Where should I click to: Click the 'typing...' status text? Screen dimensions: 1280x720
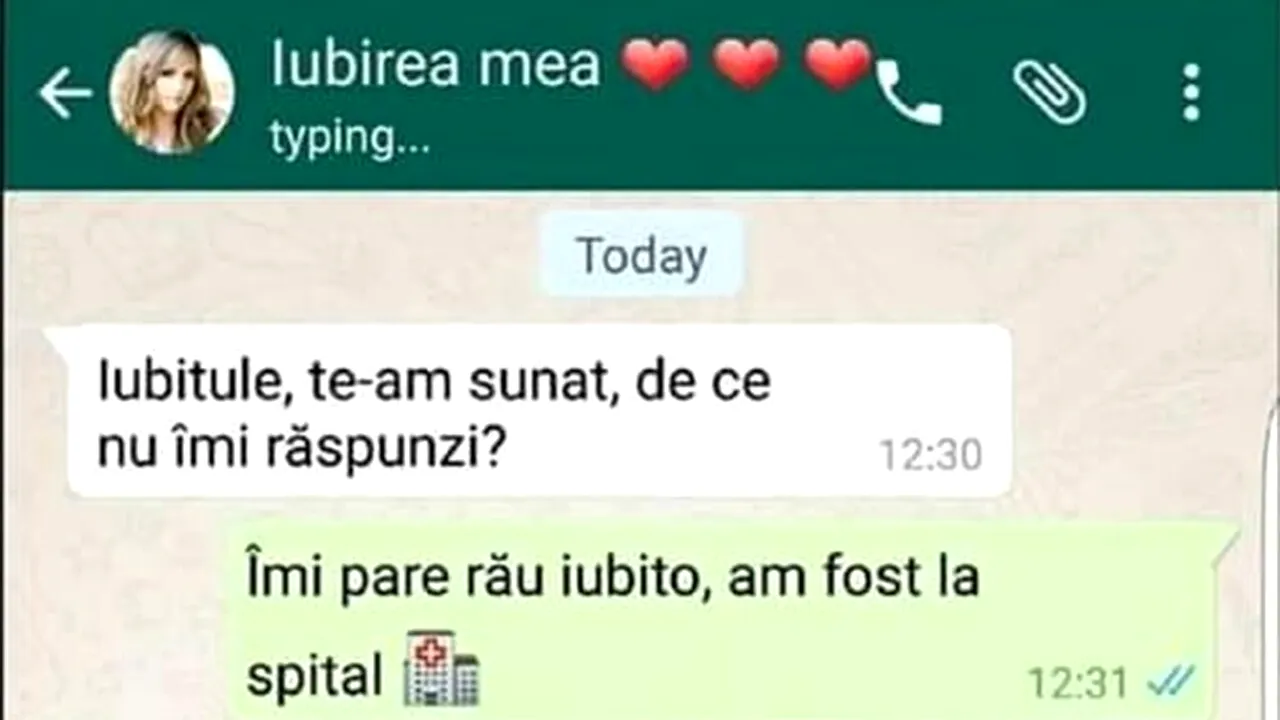[350, 140]
